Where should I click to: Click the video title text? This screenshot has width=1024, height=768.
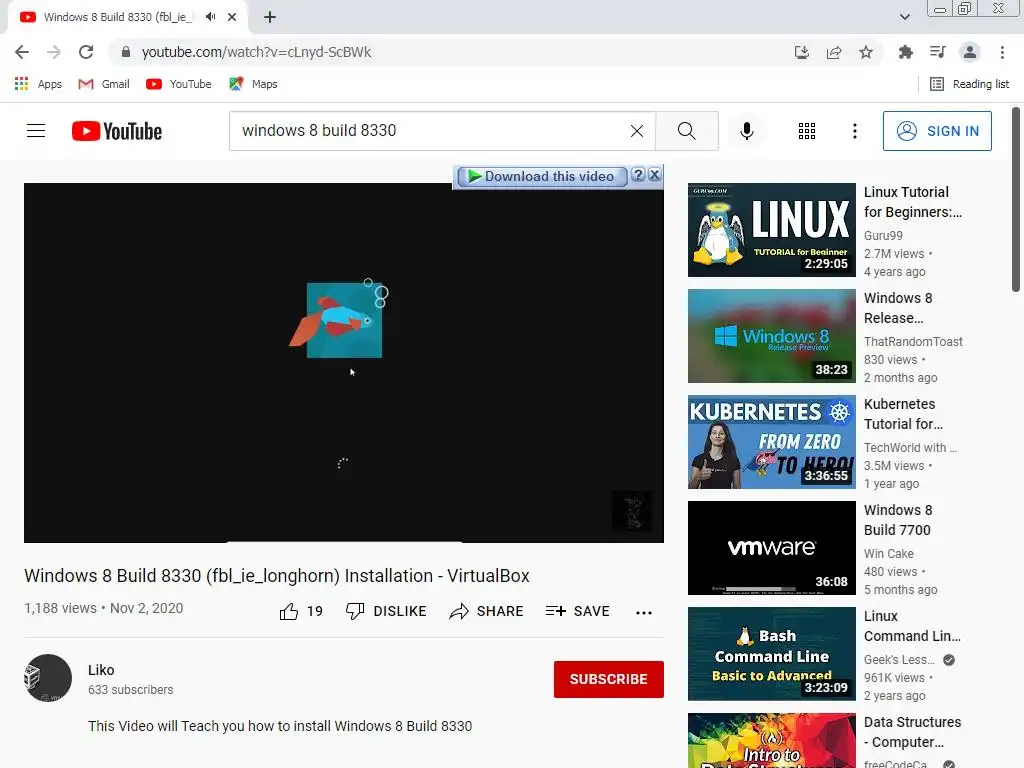click(x=277, y=575)
